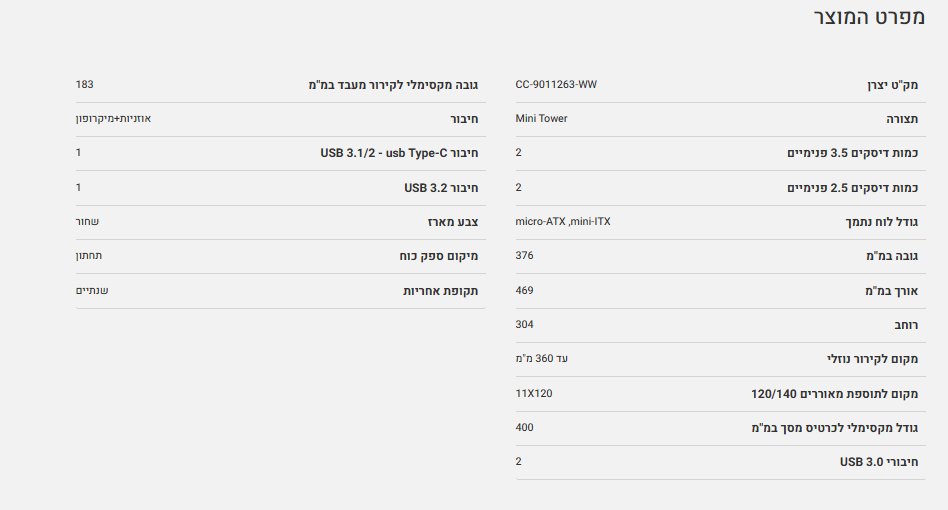The image size is (948, 510).
Task: Click the "חיבורי USB 3.0" label
Action: pos(878,462)
